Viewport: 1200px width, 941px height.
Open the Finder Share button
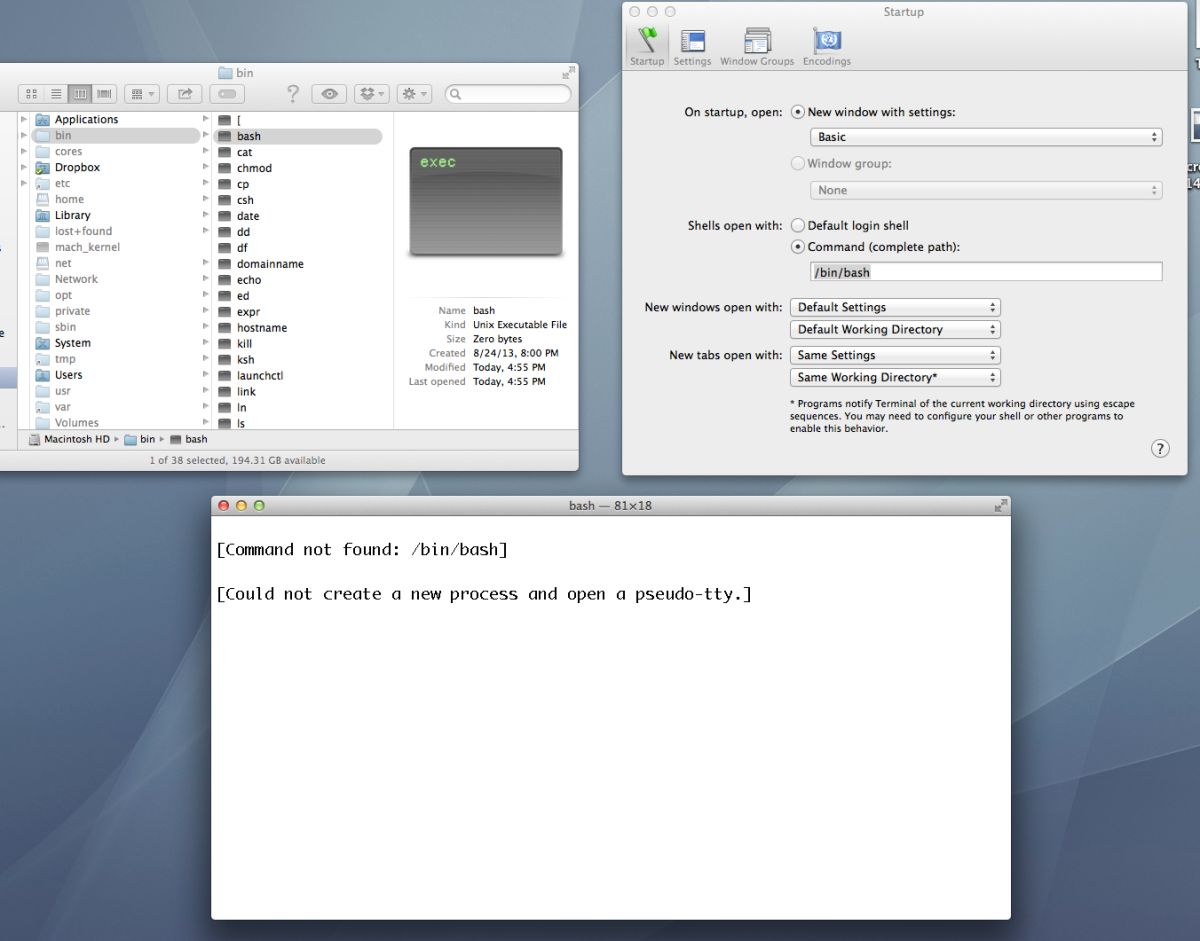[x=185, y=94]
